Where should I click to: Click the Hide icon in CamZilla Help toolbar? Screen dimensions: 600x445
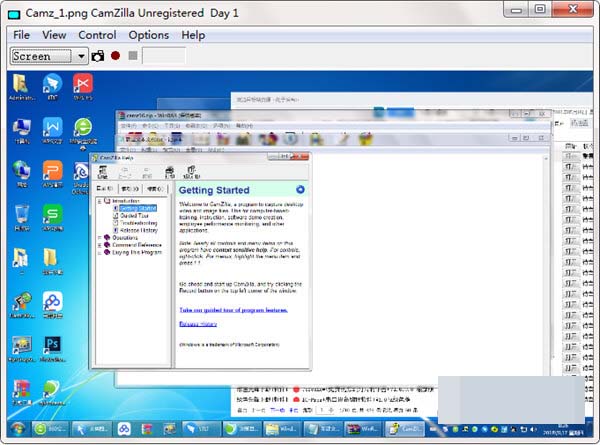click(x=103, y=172)
